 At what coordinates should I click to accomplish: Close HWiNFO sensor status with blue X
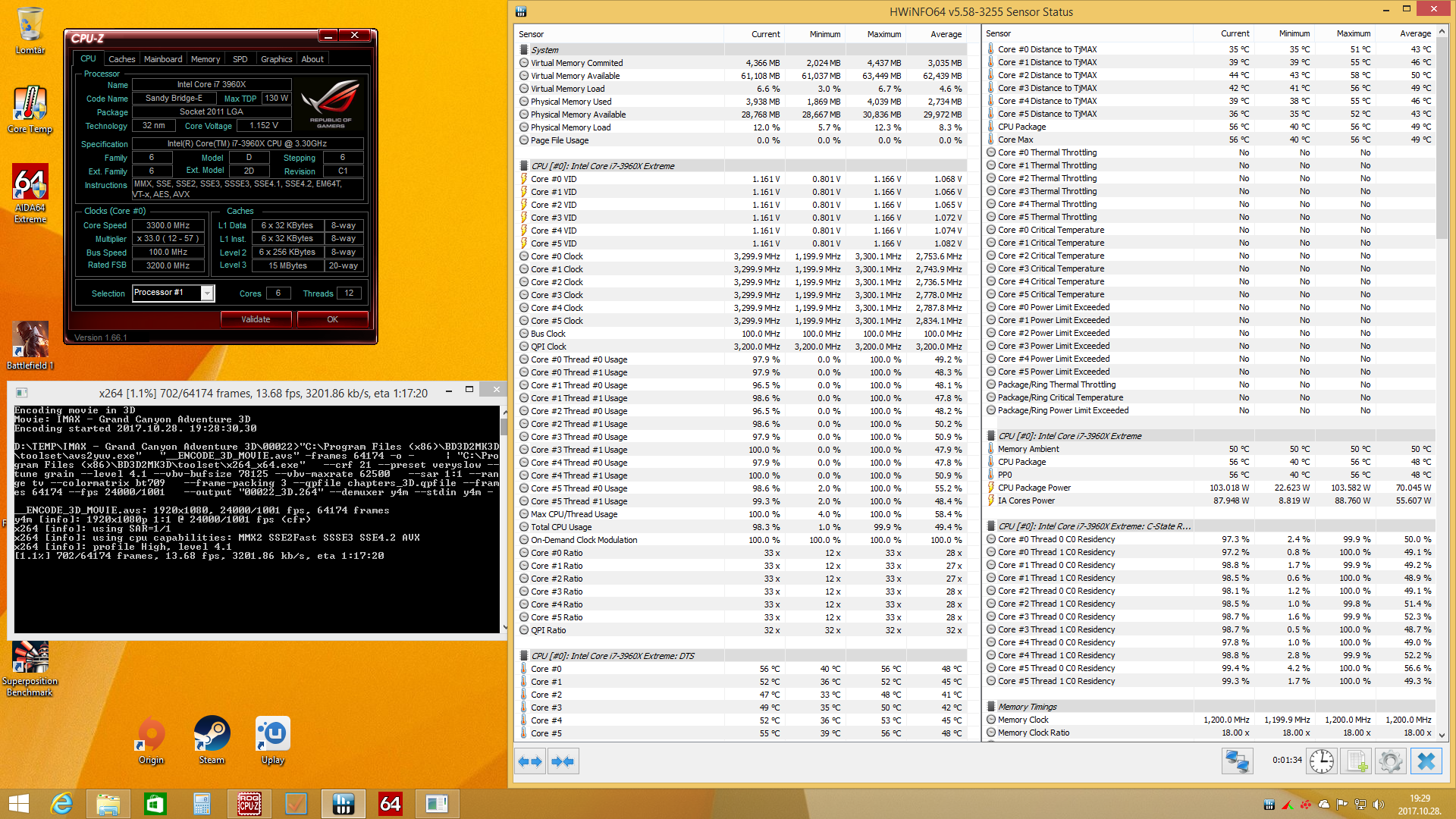1426,761
